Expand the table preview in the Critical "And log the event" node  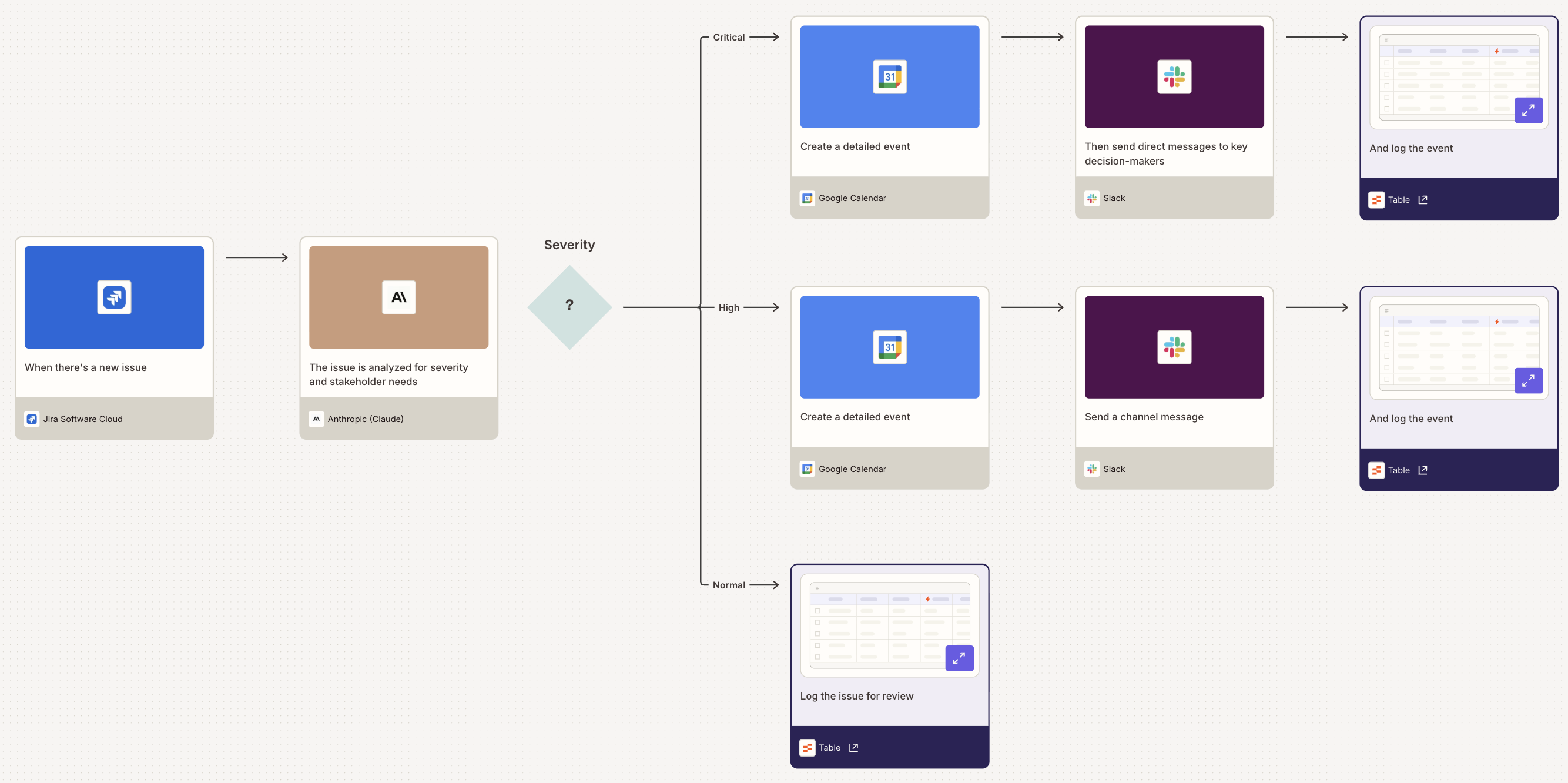click(x=1529, y=110)
